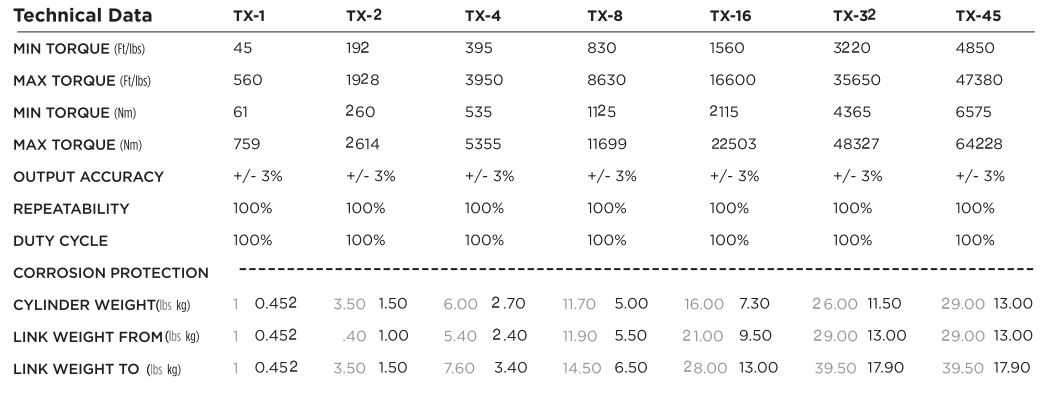Click the DUTY CYCLE row label

coord(61,241)
